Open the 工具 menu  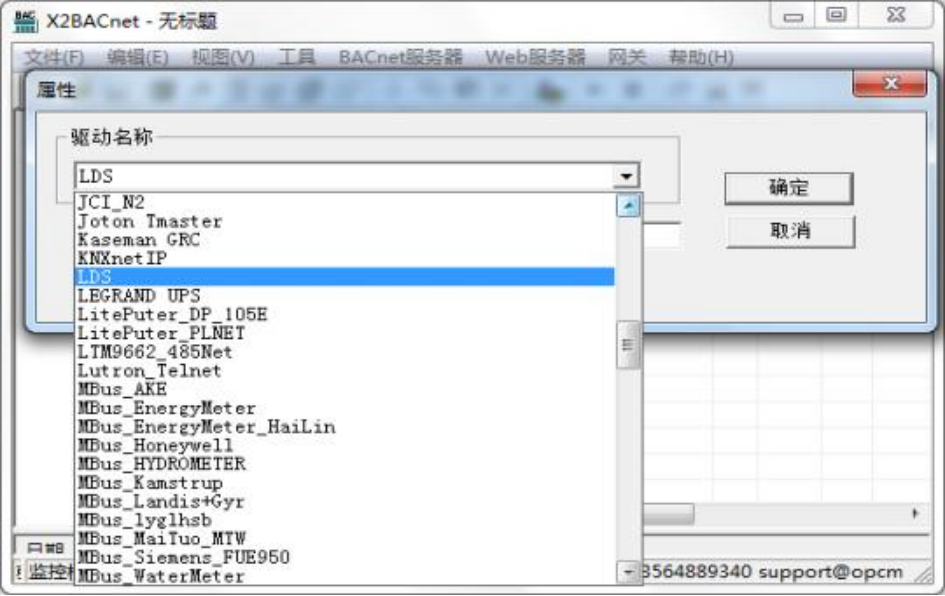[297, 57]
